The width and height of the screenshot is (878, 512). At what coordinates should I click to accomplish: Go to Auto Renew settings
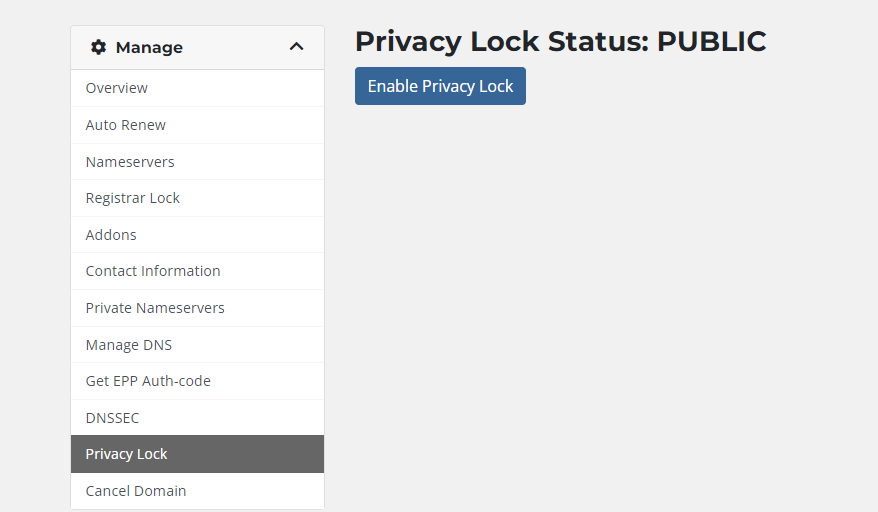[x=197, y=125]
